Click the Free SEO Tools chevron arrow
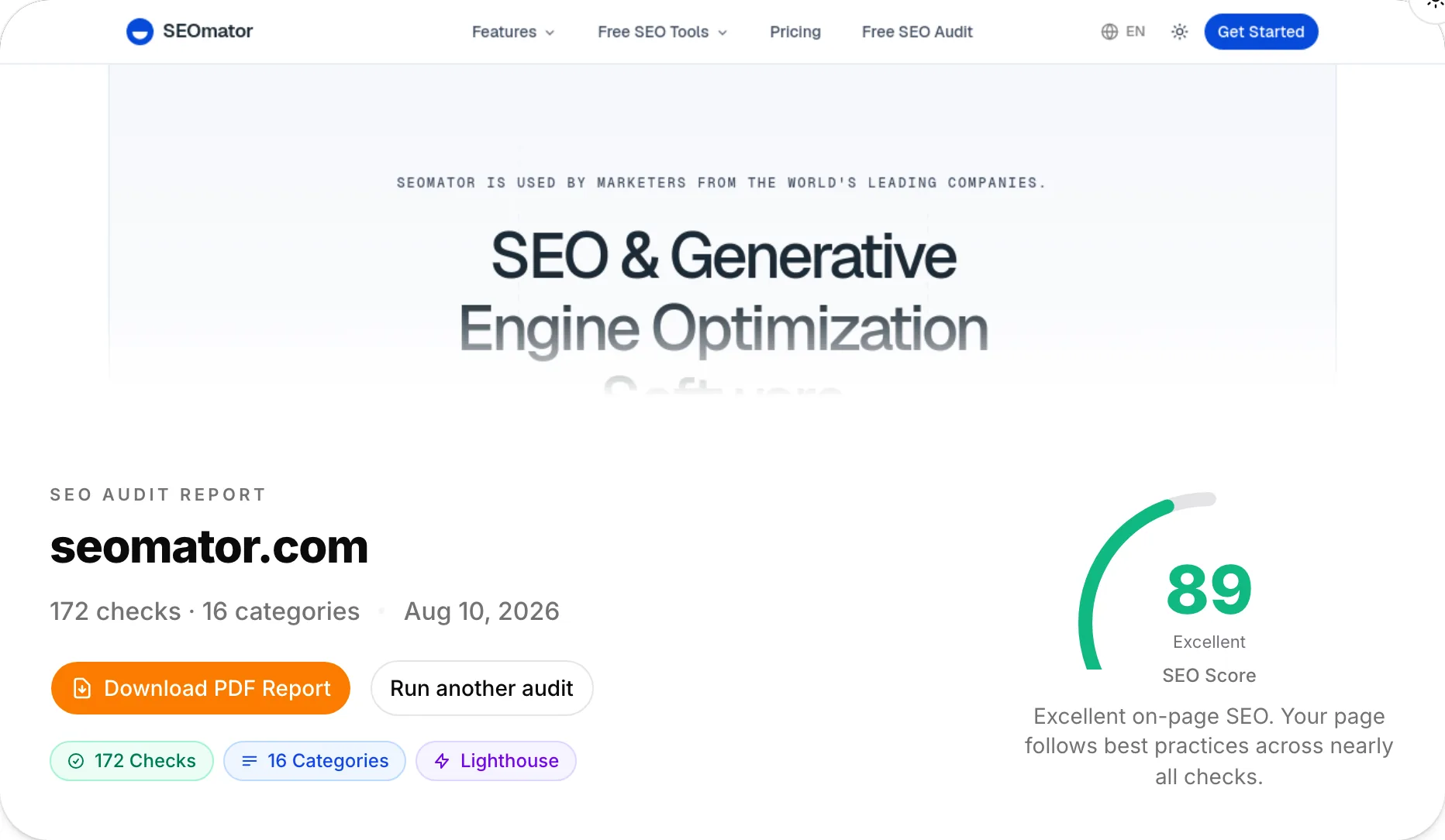The height and width of the screenshot is (840, 1445). [722, 33]
